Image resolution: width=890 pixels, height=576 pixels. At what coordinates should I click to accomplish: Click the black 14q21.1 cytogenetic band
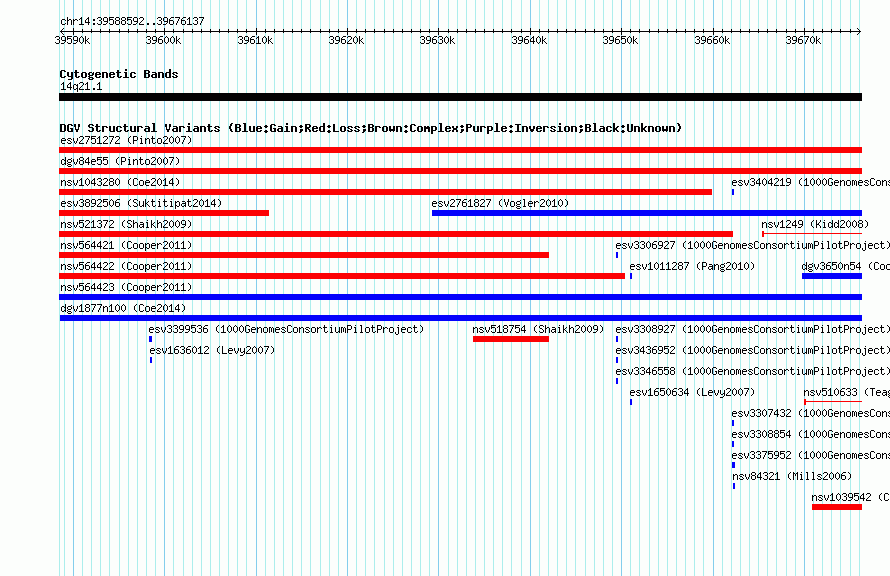click(x=460, y=97)
